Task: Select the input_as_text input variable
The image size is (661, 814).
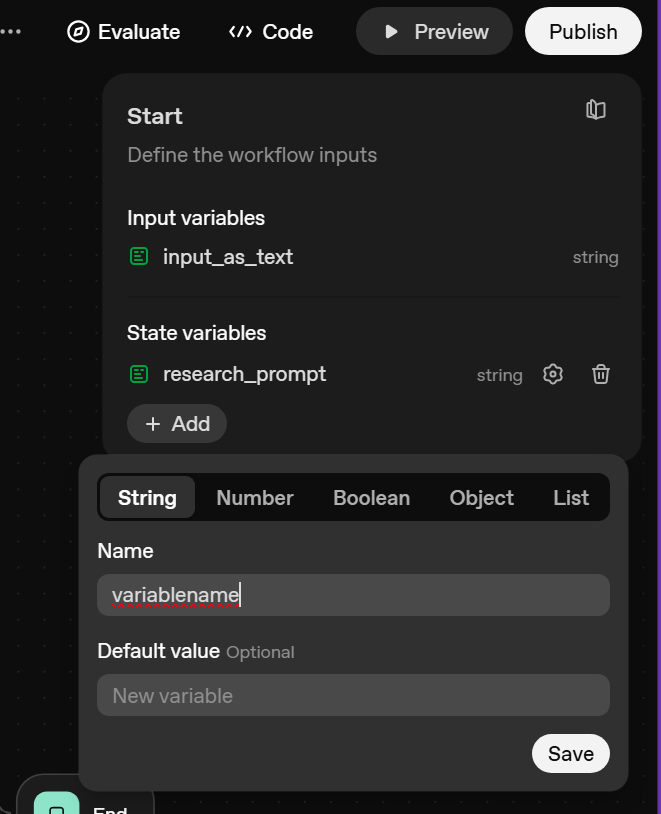Action: pyautogui.click(x=227, y=257)
